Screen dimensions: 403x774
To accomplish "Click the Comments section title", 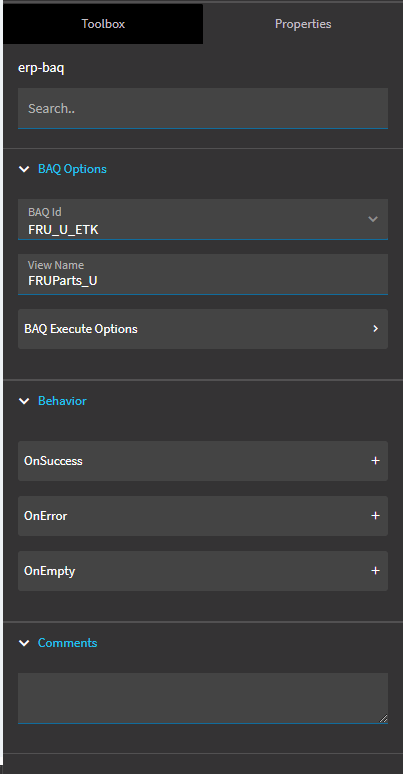I will (68, 643).
